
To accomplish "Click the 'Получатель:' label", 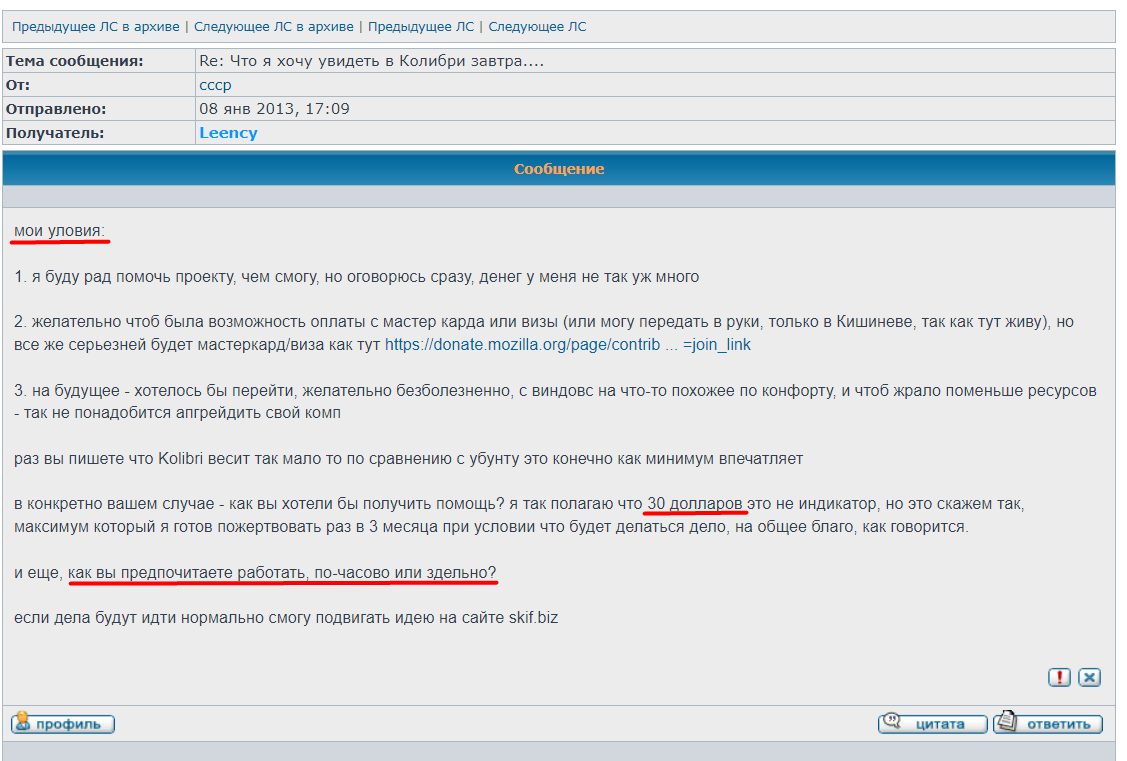I will (55, 133).
